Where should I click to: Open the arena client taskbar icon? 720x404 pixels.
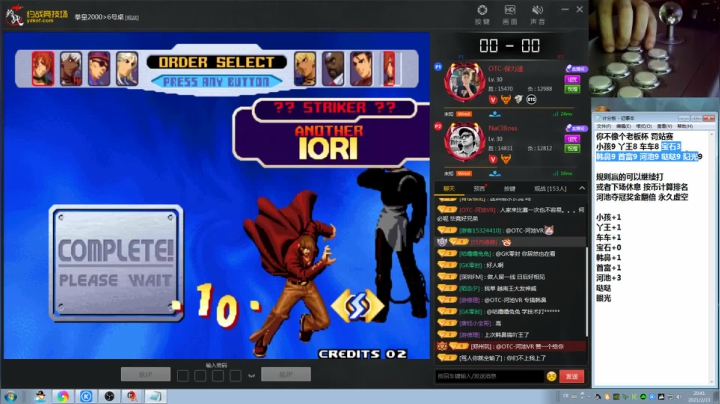click(132, 397)
